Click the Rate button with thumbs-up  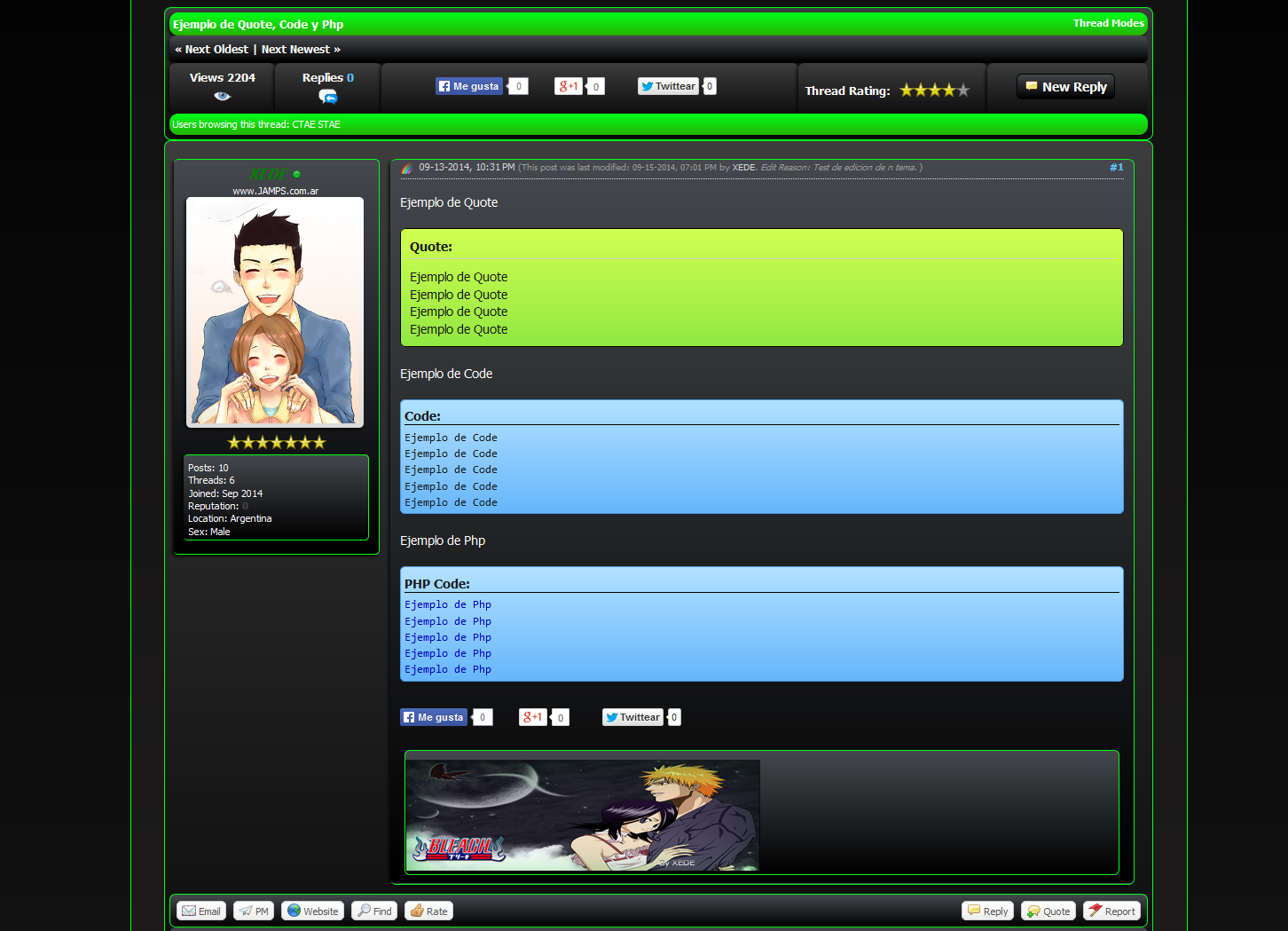(428, 911)
